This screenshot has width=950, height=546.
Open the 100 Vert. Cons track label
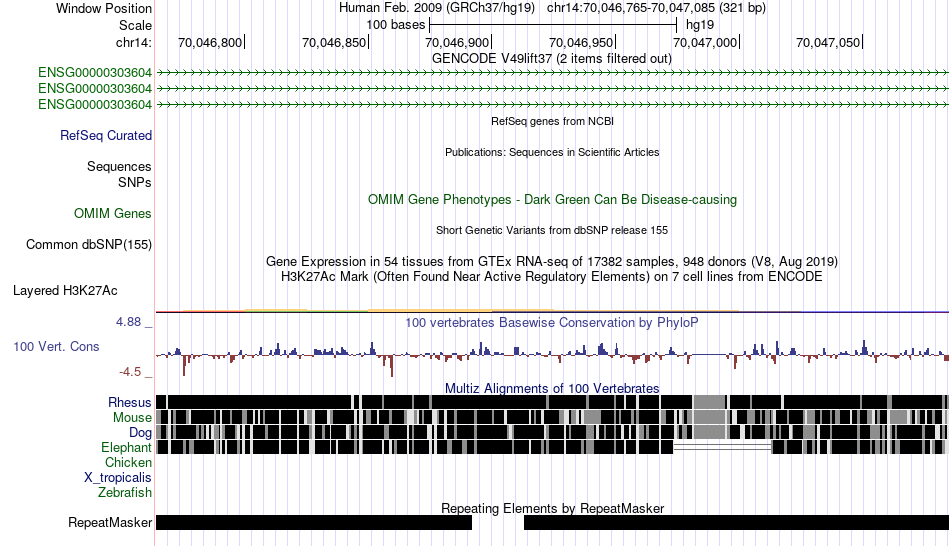pyautogui.click(x=56, y=347)
